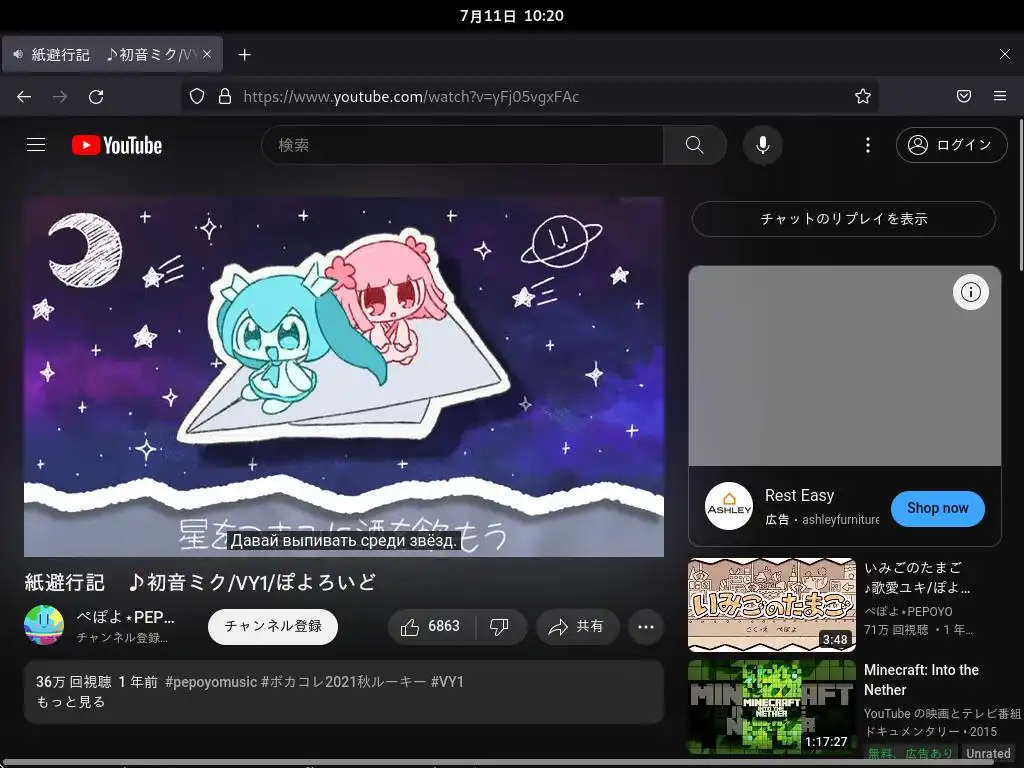
Task: Save page to Pocket
Action: pos(964,97)
